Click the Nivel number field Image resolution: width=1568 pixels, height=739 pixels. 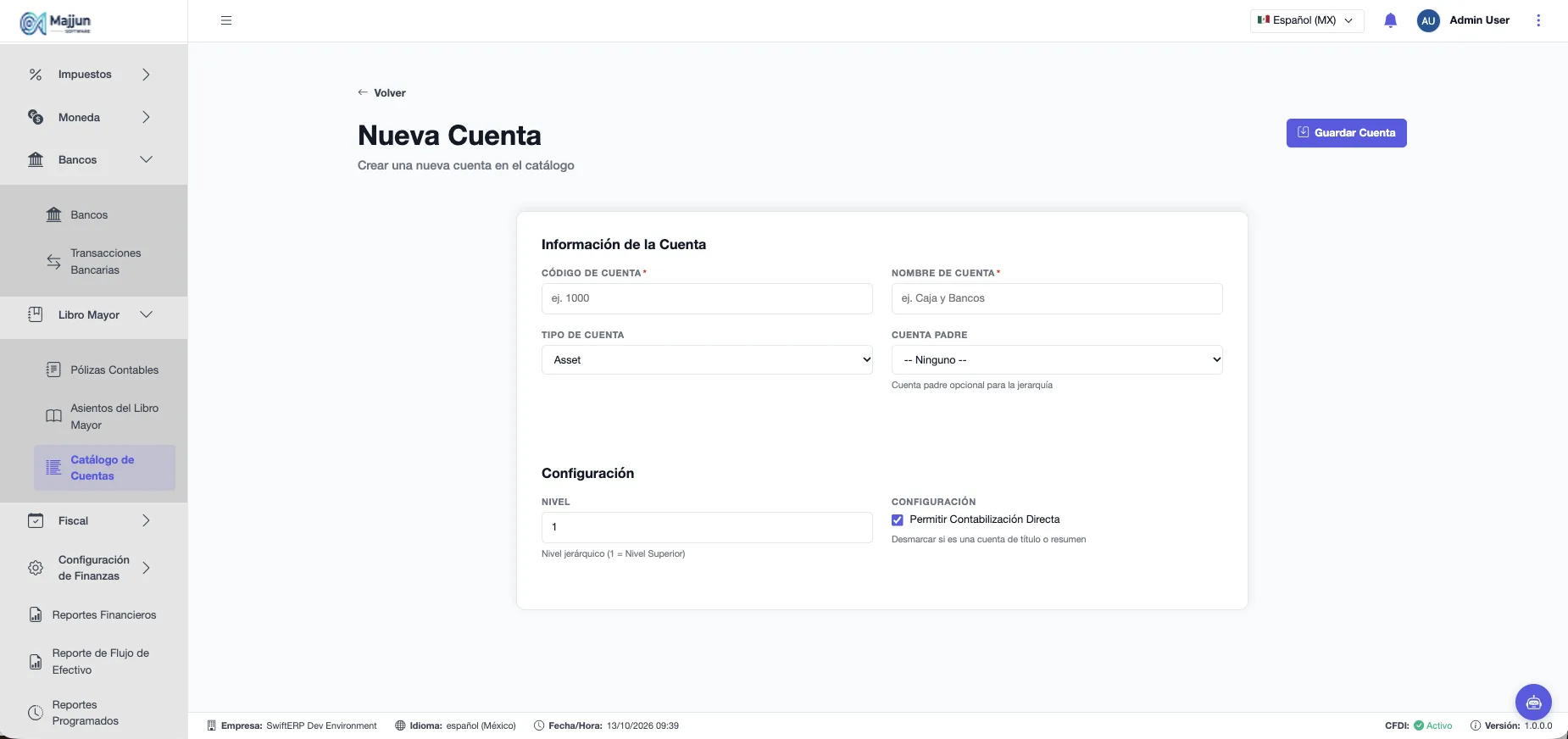click(707, 527)
